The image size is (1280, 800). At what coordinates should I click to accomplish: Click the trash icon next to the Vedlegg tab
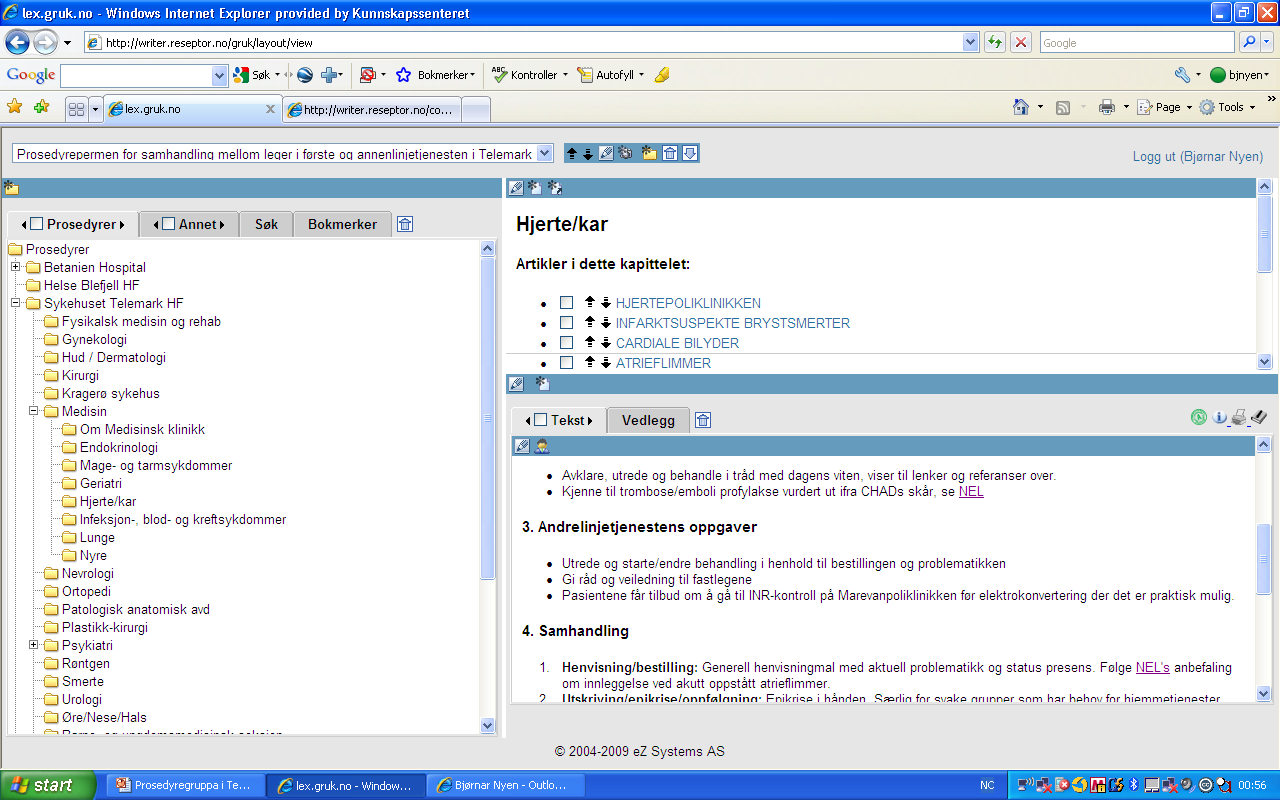(x=702, y=420)
